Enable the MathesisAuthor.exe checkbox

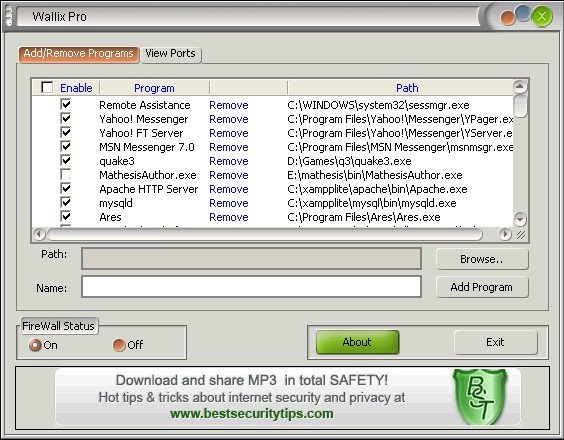[x=65, y=175]
